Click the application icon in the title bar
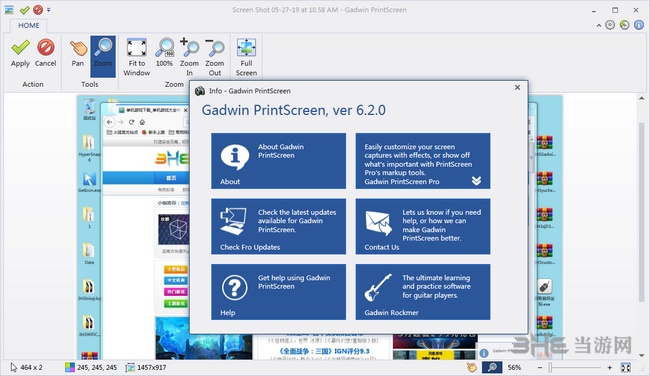This screenshot has height=376, width=650. (9, 10)
